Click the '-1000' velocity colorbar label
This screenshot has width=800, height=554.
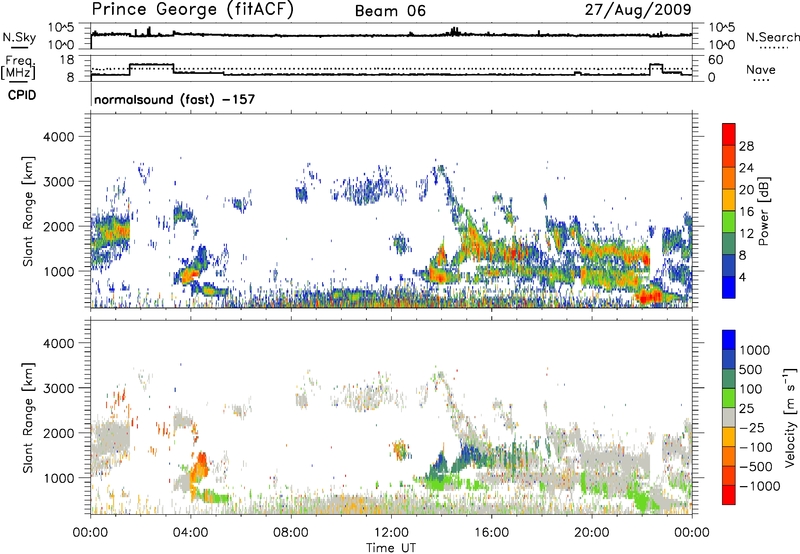[760, 486]
